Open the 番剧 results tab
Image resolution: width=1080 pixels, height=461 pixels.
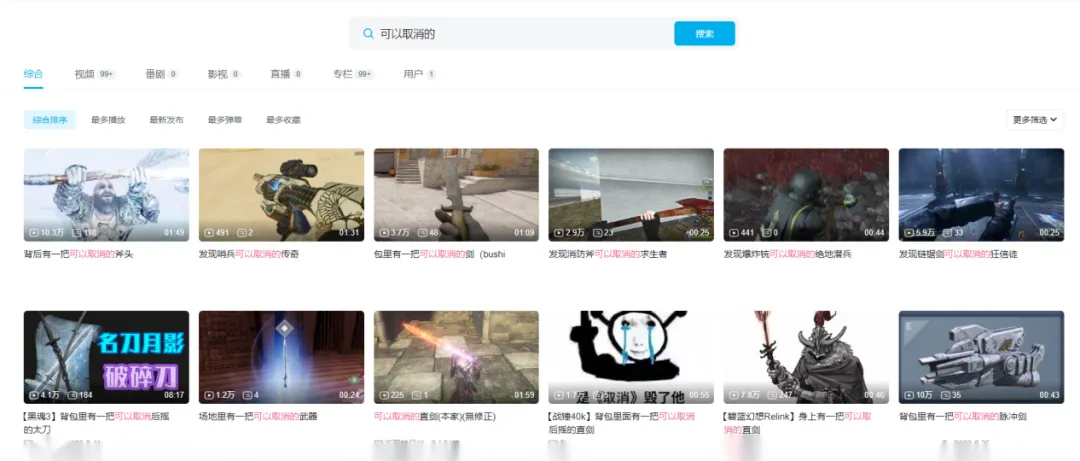(162, 74)
